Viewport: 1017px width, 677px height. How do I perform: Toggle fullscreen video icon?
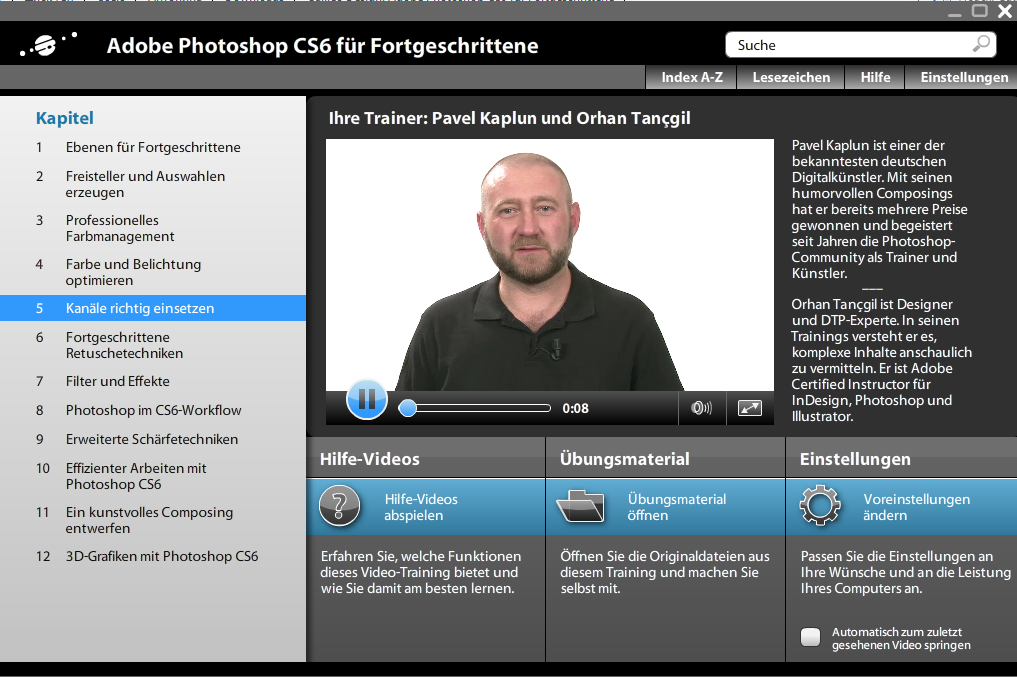coord(750,408)
